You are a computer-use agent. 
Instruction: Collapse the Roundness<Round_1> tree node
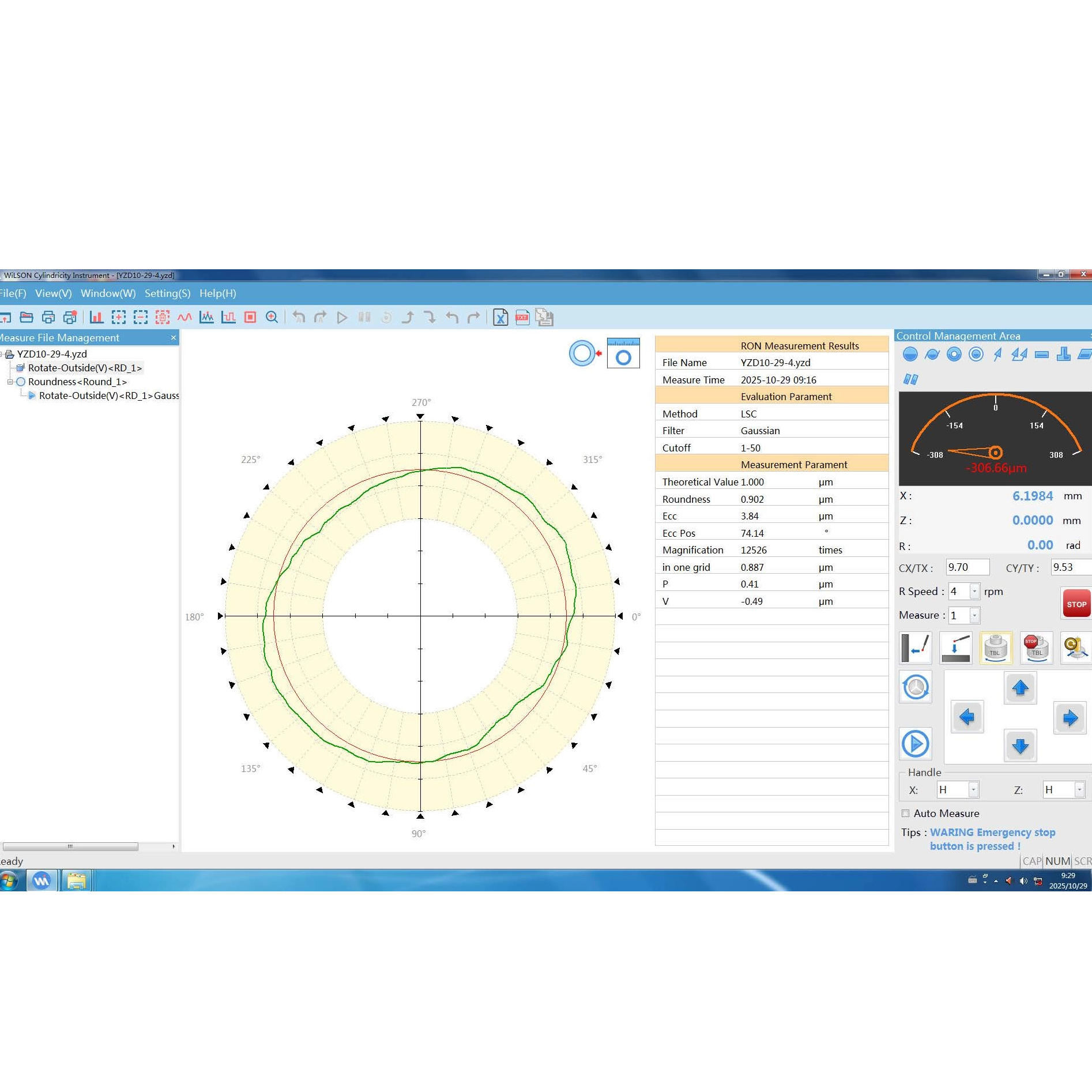point(10,381)
